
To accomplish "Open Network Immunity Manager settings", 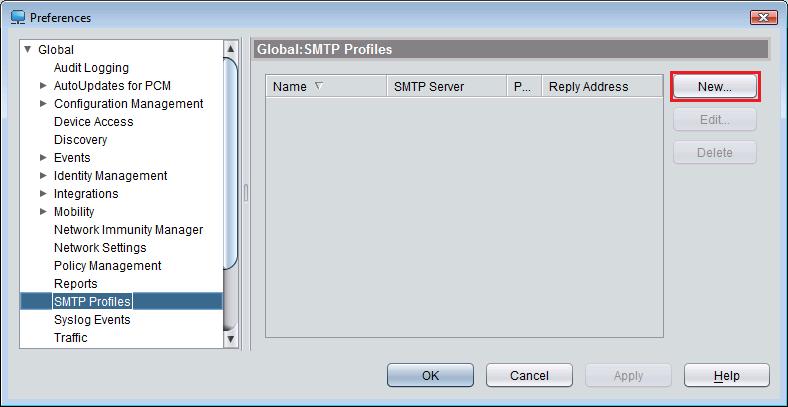I will (128, 230).
